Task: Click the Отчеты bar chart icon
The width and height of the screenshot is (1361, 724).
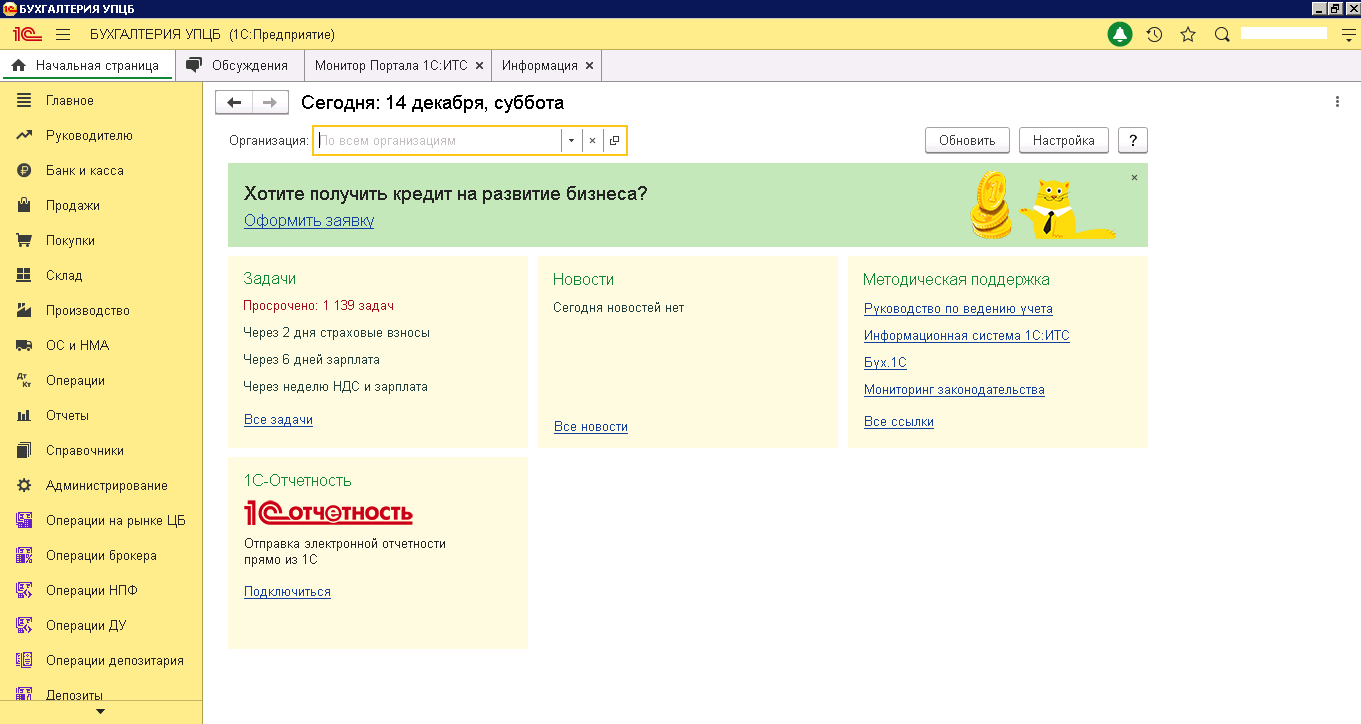Action: click(24, 415)
